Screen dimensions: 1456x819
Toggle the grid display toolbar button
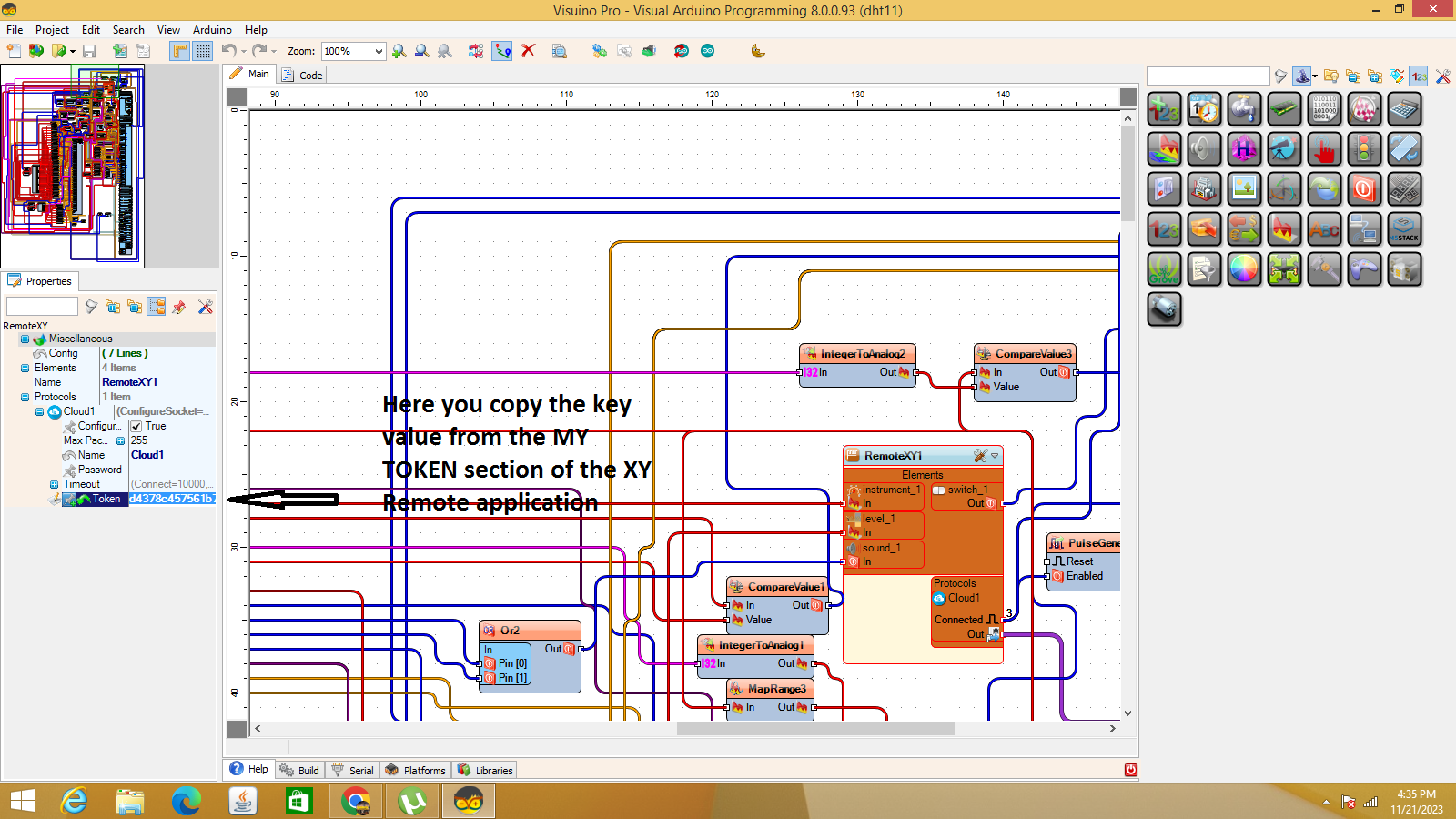pyautogui.click(x=202, y=51)
